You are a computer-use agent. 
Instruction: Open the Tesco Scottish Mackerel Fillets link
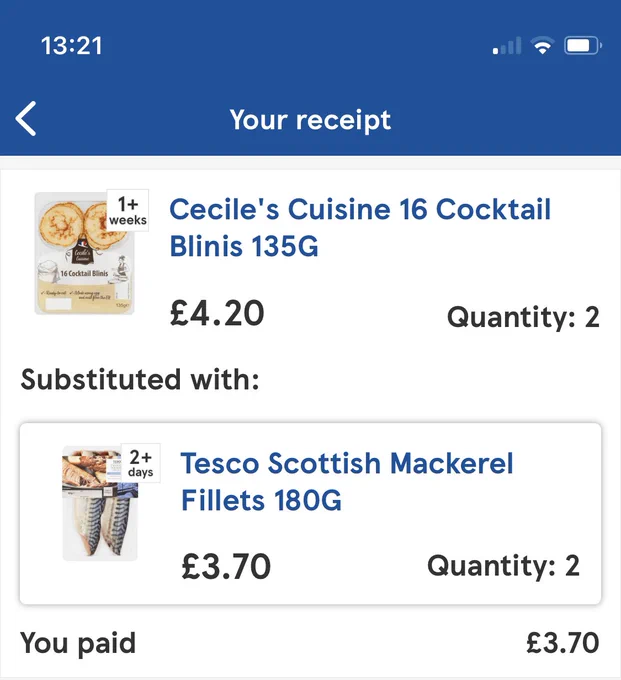[x=346, y=482]
